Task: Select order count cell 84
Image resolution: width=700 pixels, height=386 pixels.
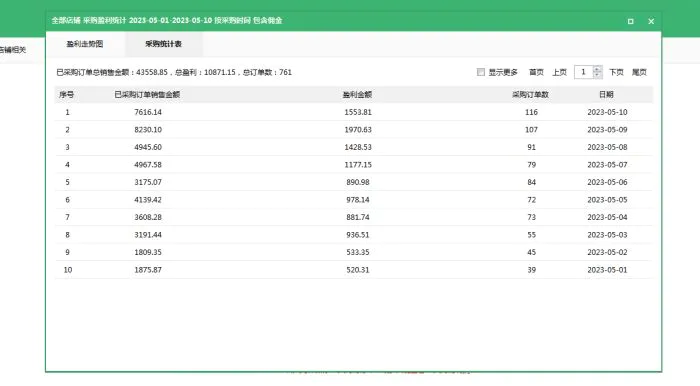Action: (x=531, y=182)
